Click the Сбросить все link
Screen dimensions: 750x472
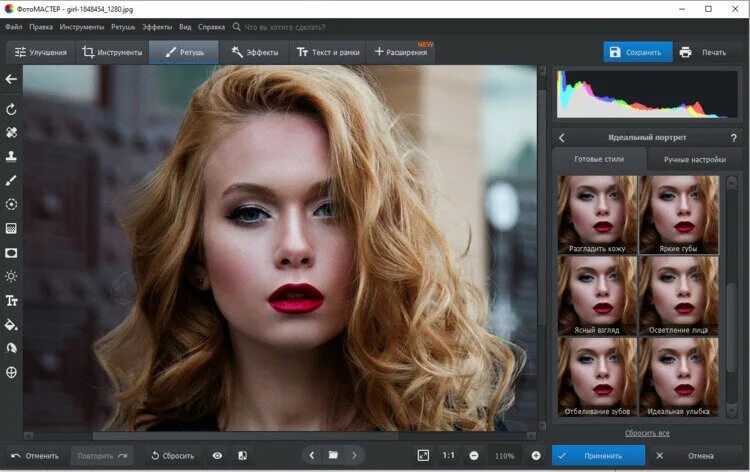point(647,433)
